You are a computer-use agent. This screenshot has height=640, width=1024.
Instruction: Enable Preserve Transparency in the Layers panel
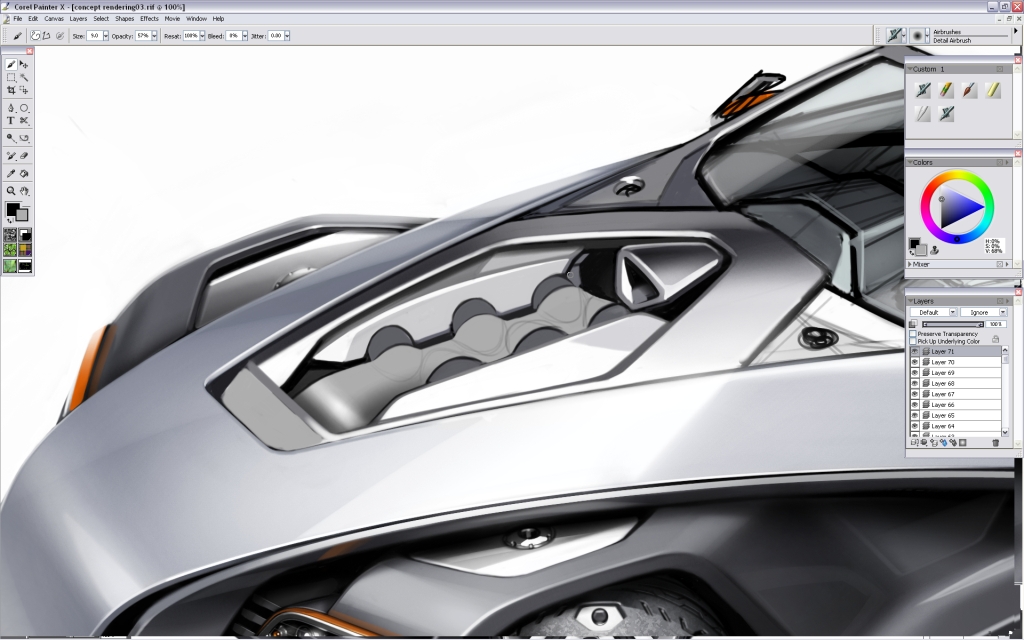click(913, 333)
